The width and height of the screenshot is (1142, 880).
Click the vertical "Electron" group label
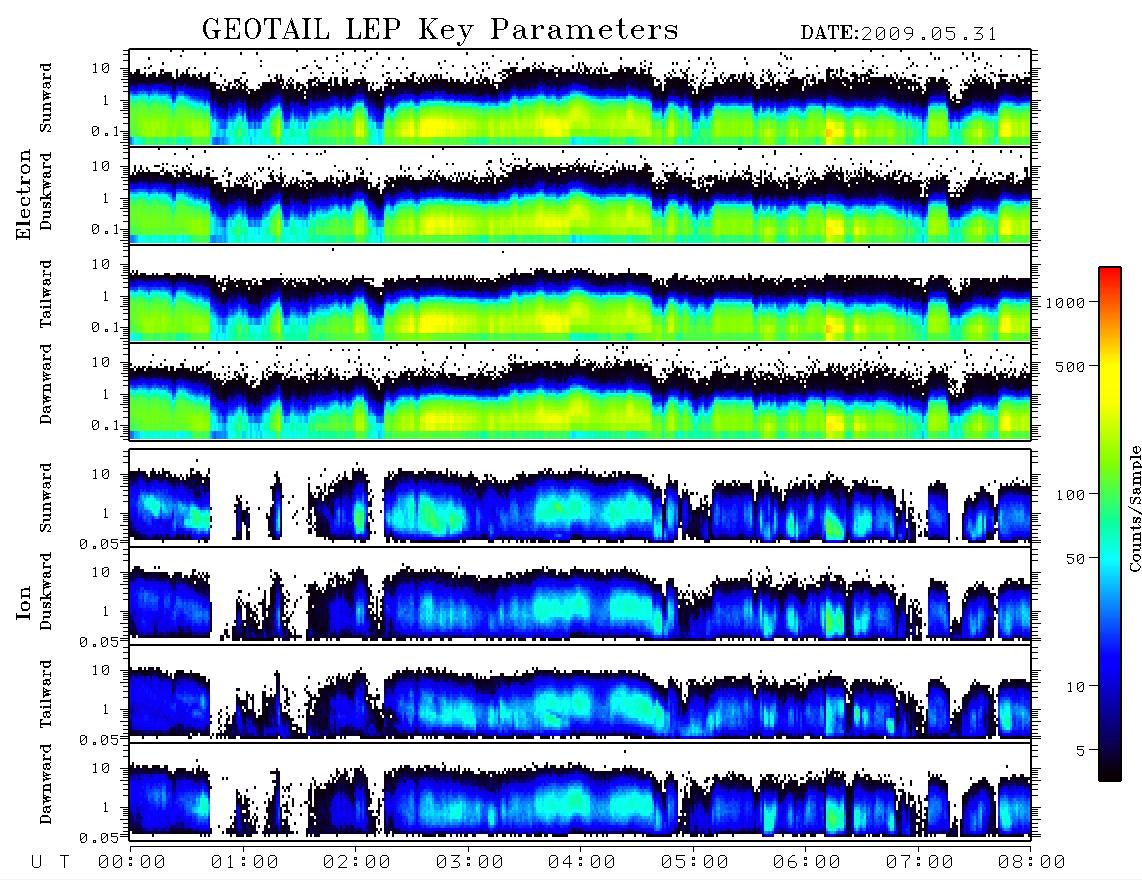tap(24, 195)
